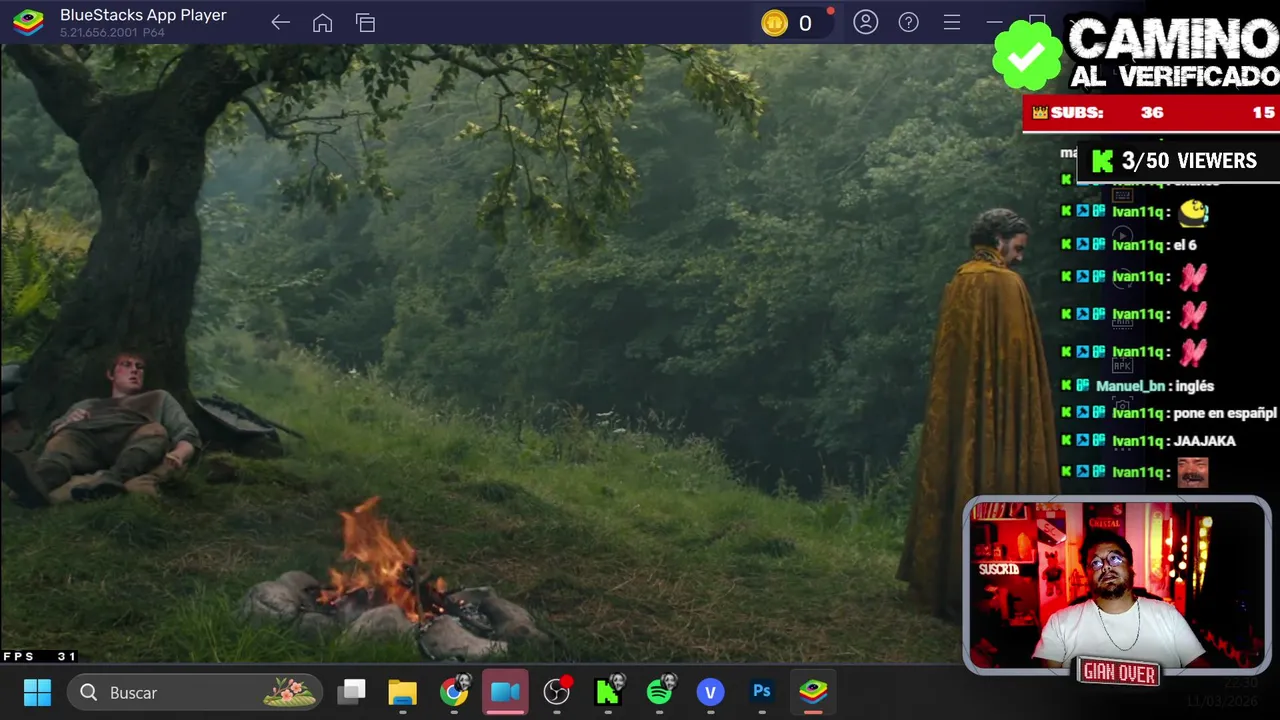Click the streamer webcam thumbnail
Screen dimensions: 1280x720
click(1117, 585)
